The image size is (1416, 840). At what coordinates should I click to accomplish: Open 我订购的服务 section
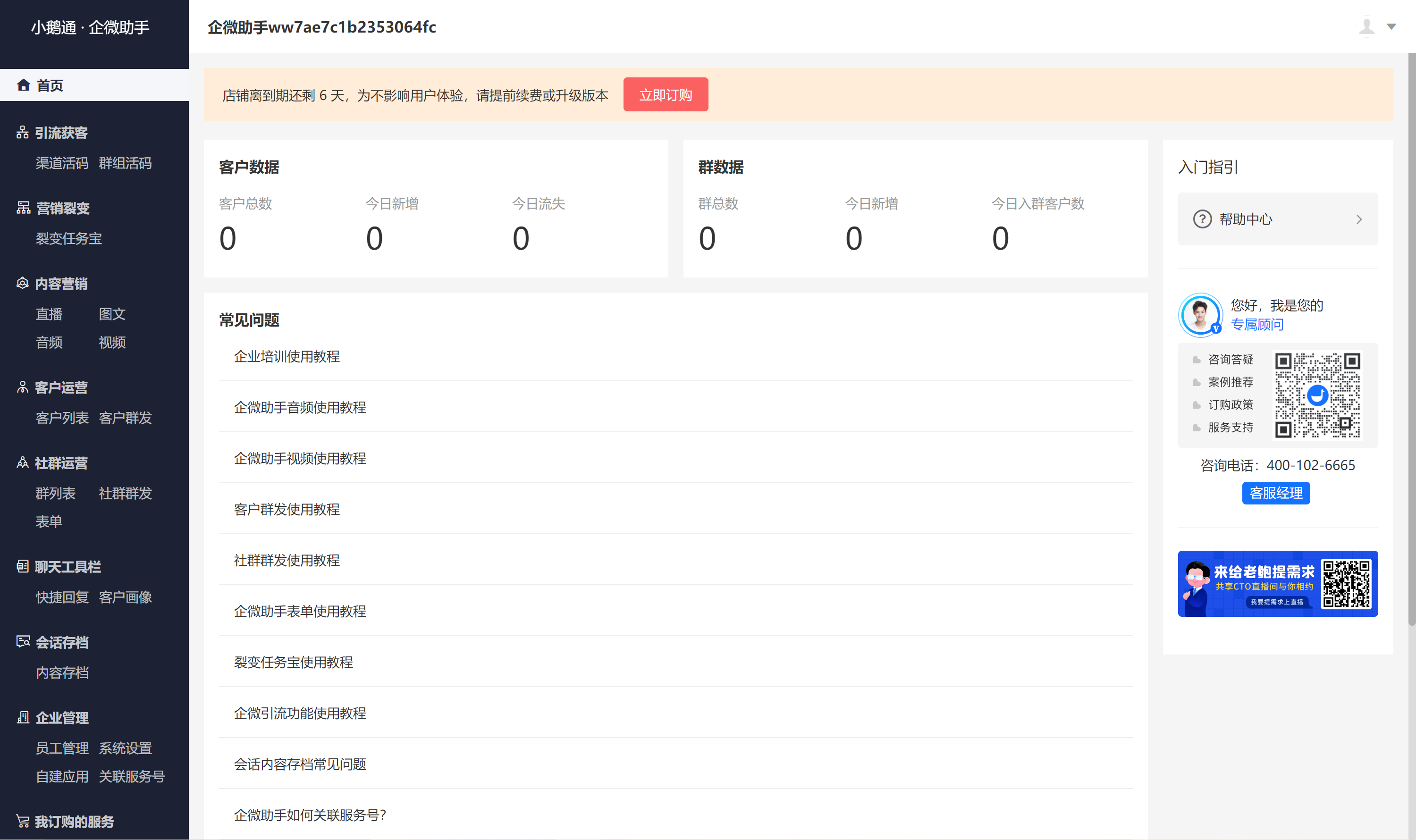pyautogui.click(x=74, y=821)
